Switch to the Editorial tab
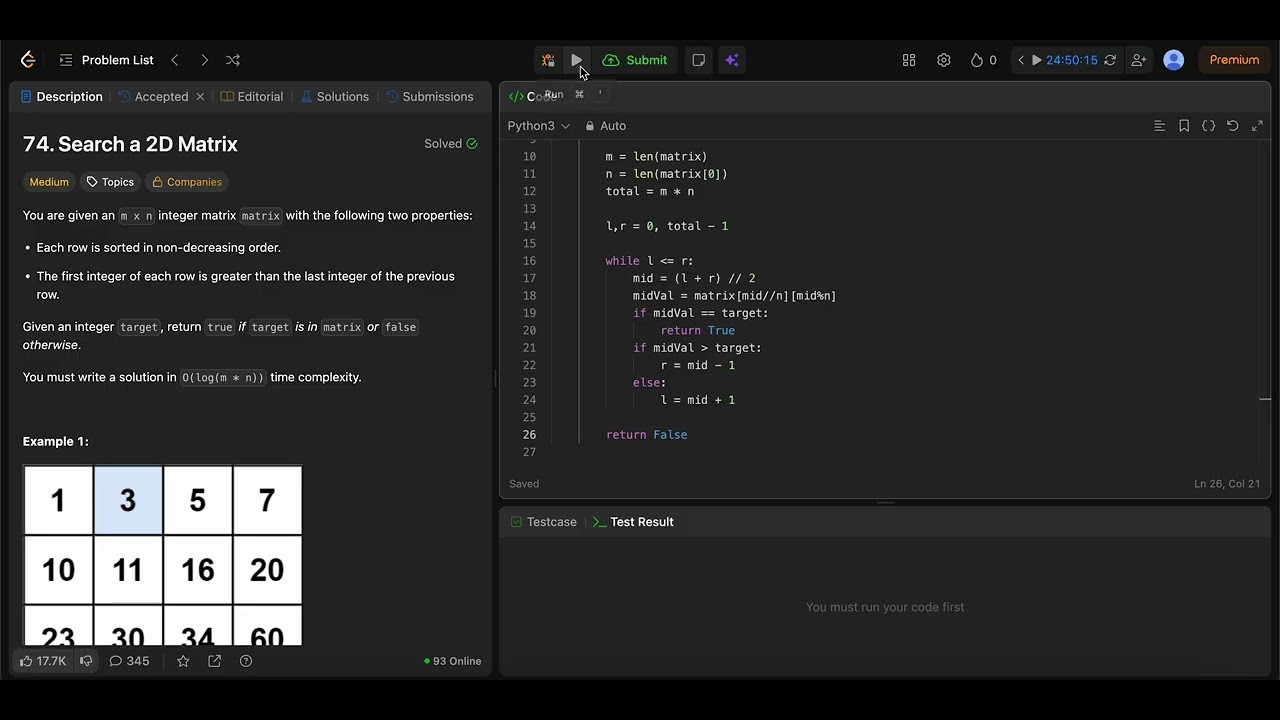Image resolution: width=1280 pixels, height=720 pixels. pos(252,97)
